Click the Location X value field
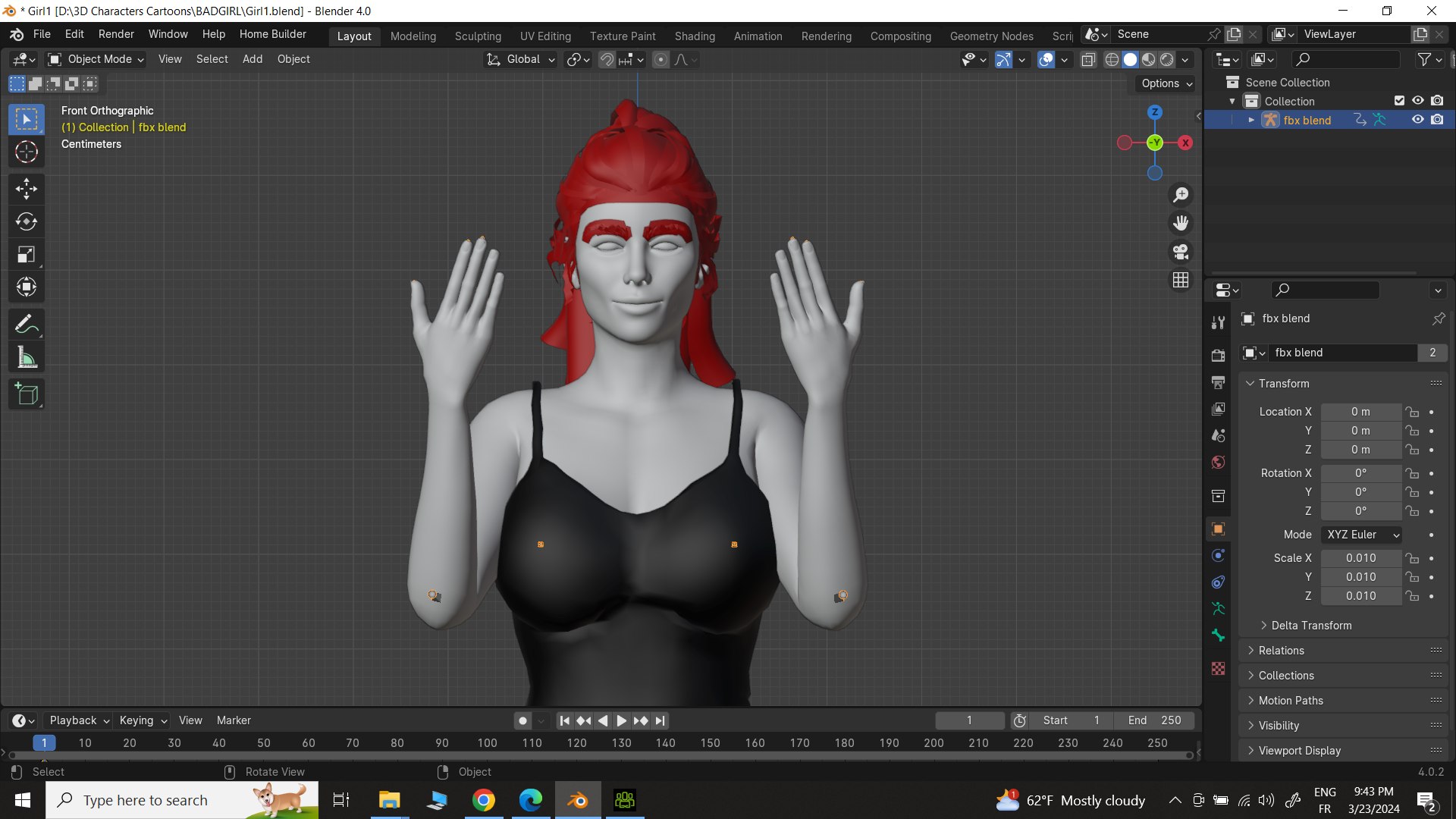1456x819 pixels. tap(1361, 412)
